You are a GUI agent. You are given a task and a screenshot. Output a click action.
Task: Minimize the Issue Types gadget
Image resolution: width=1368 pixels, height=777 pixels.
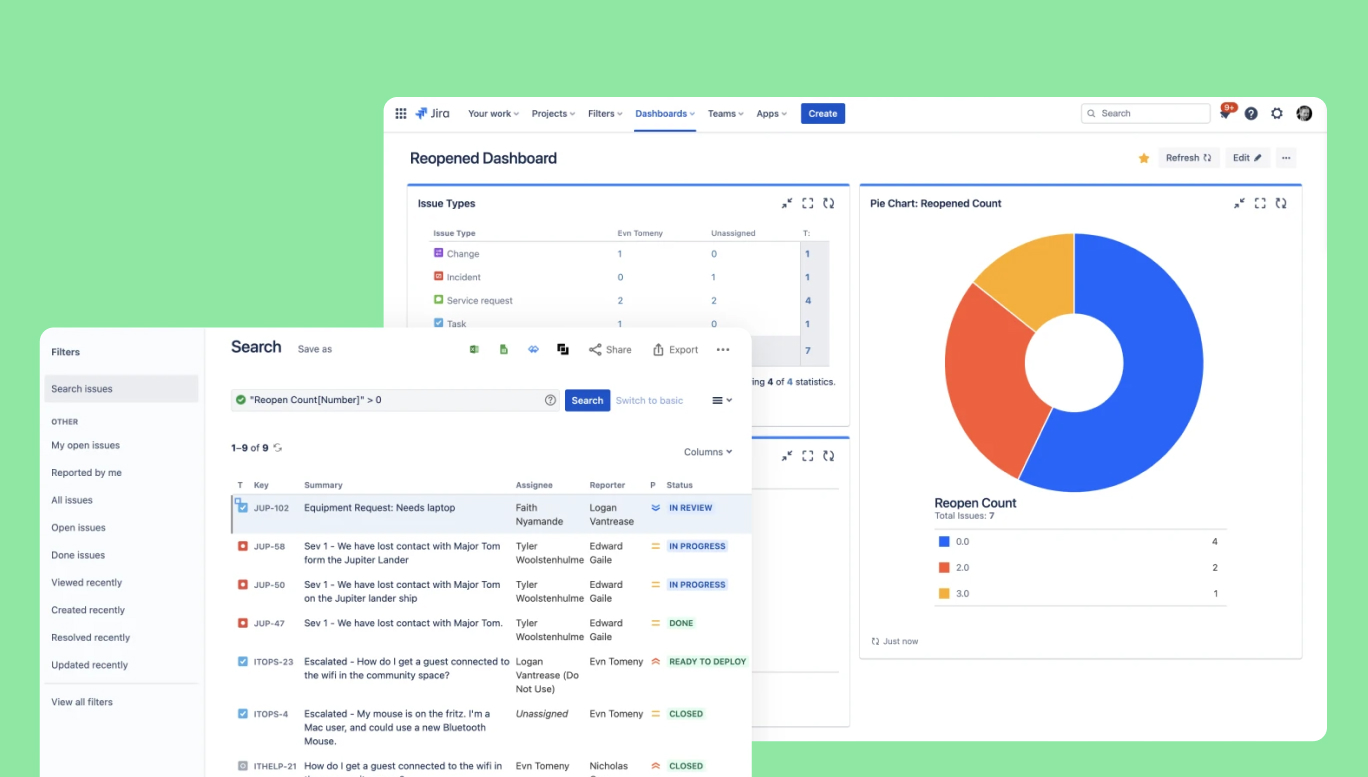pos(787,203)
